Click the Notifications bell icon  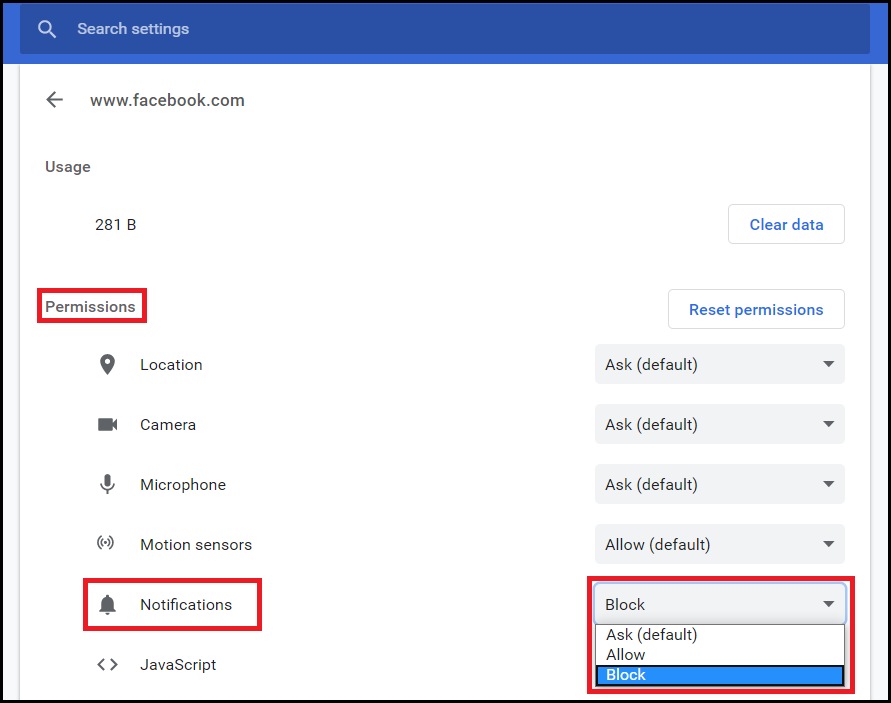tap(107, 605)
